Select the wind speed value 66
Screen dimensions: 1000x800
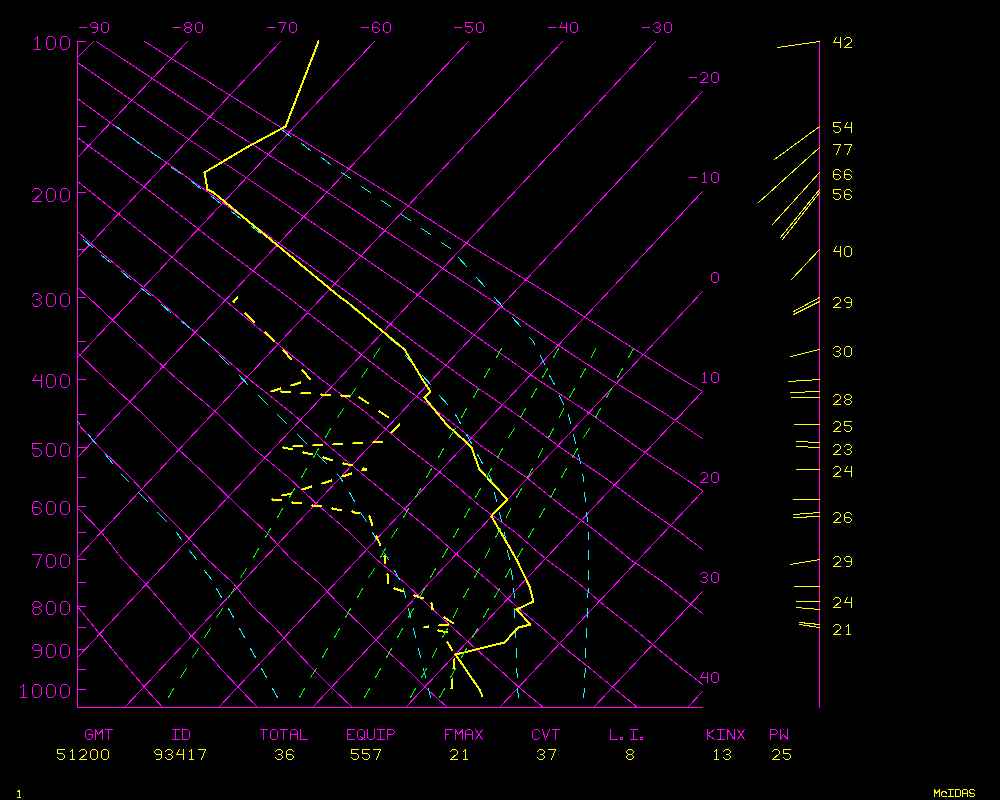click(842, 175)
